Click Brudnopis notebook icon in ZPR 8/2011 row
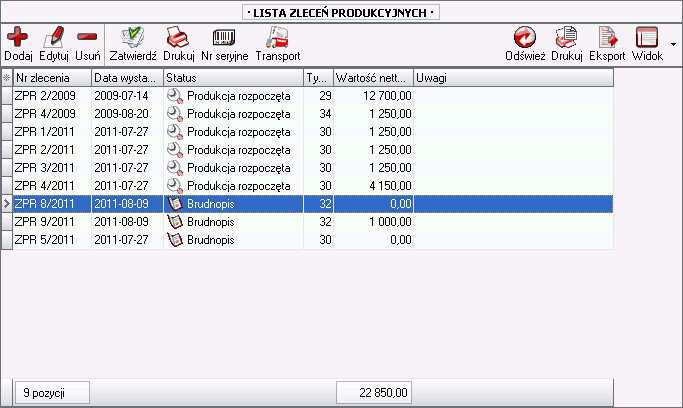683x408 pixels. pos(175,204)
